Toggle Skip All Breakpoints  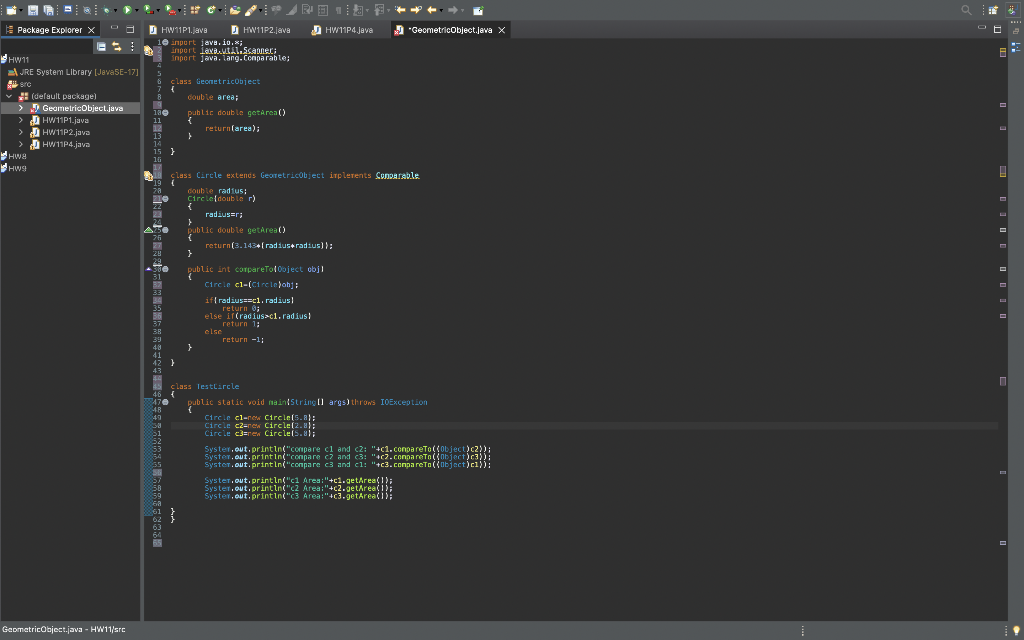click(87, 10)
